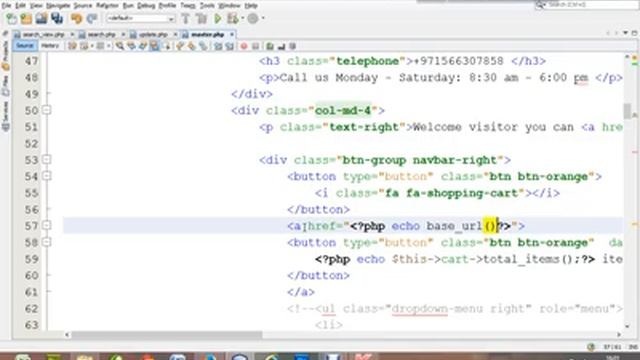640x360 pixels.
Task: Click the Last Edit editor icon
Action: click(72, 46)
